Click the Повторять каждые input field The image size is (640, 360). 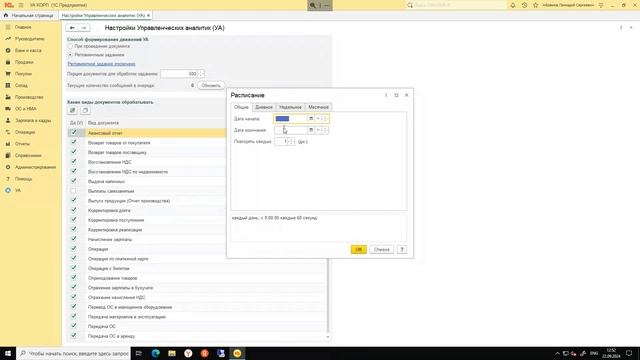(281, 142)
